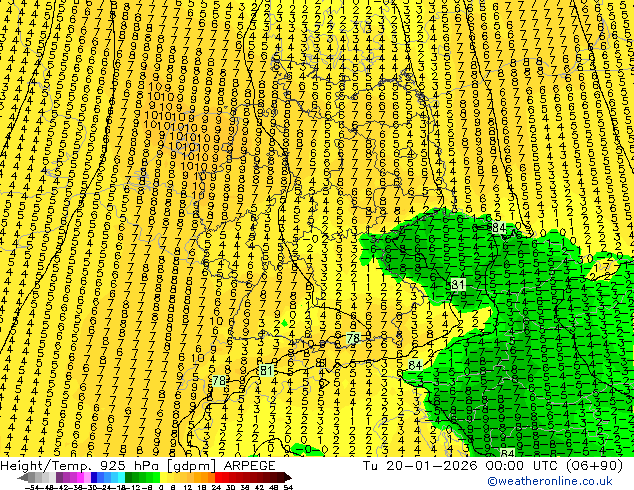Pick the bright yellow segment of the temperature scale

[163, 478]
